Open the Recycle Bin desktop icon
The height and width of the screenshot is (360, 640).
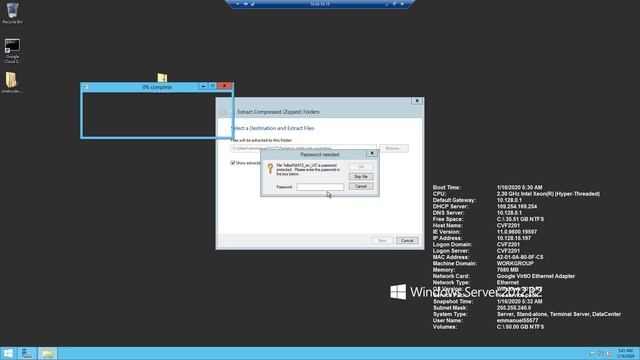point(12,12)
